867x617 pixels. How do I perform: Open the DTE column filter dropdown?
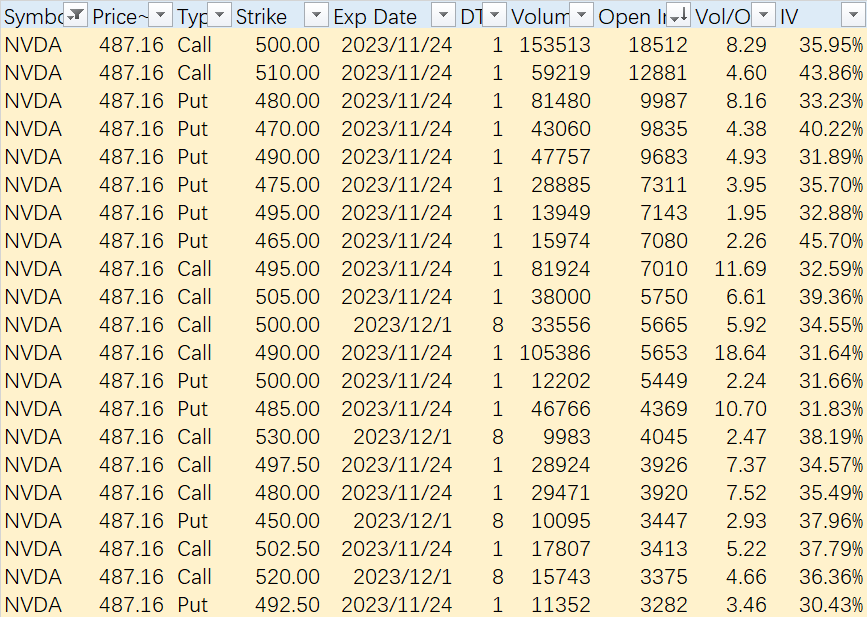pyautogui.click(x=494, y=15)
